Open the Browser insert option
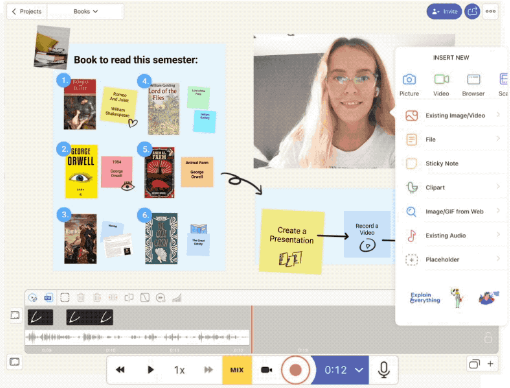The image size is (510, 388). [x=473, y=85]
